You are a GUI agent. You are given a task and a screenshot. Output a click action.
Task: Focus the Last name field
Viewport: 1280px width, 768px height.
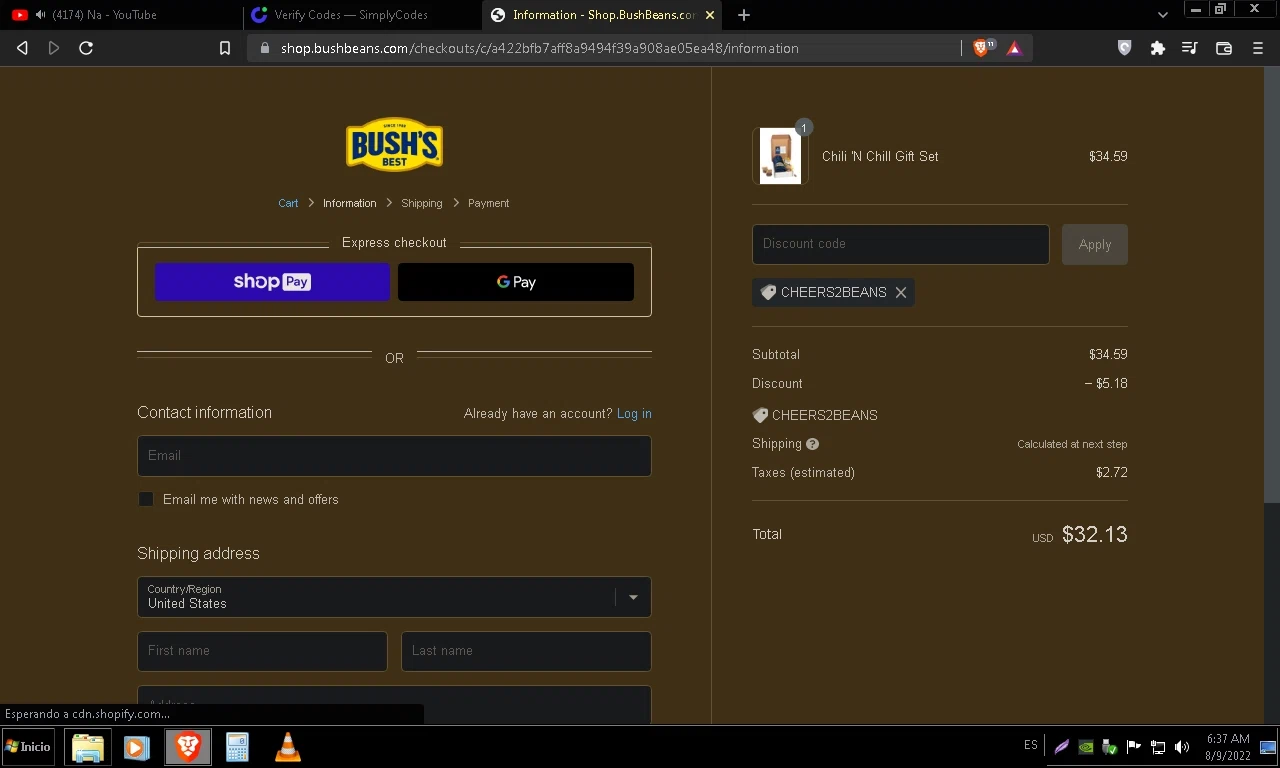pyautogui.click(x=526, y=651)
